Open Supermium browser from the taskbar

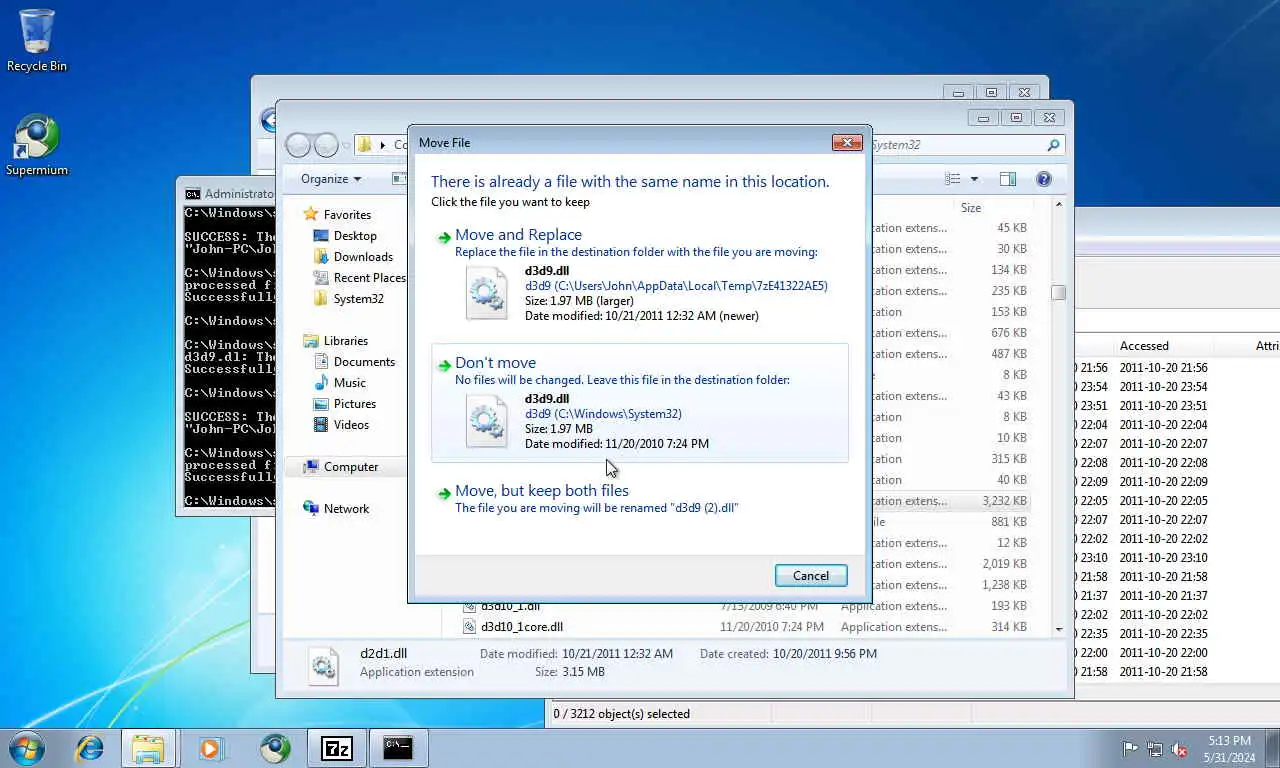[x=275, y=748]
